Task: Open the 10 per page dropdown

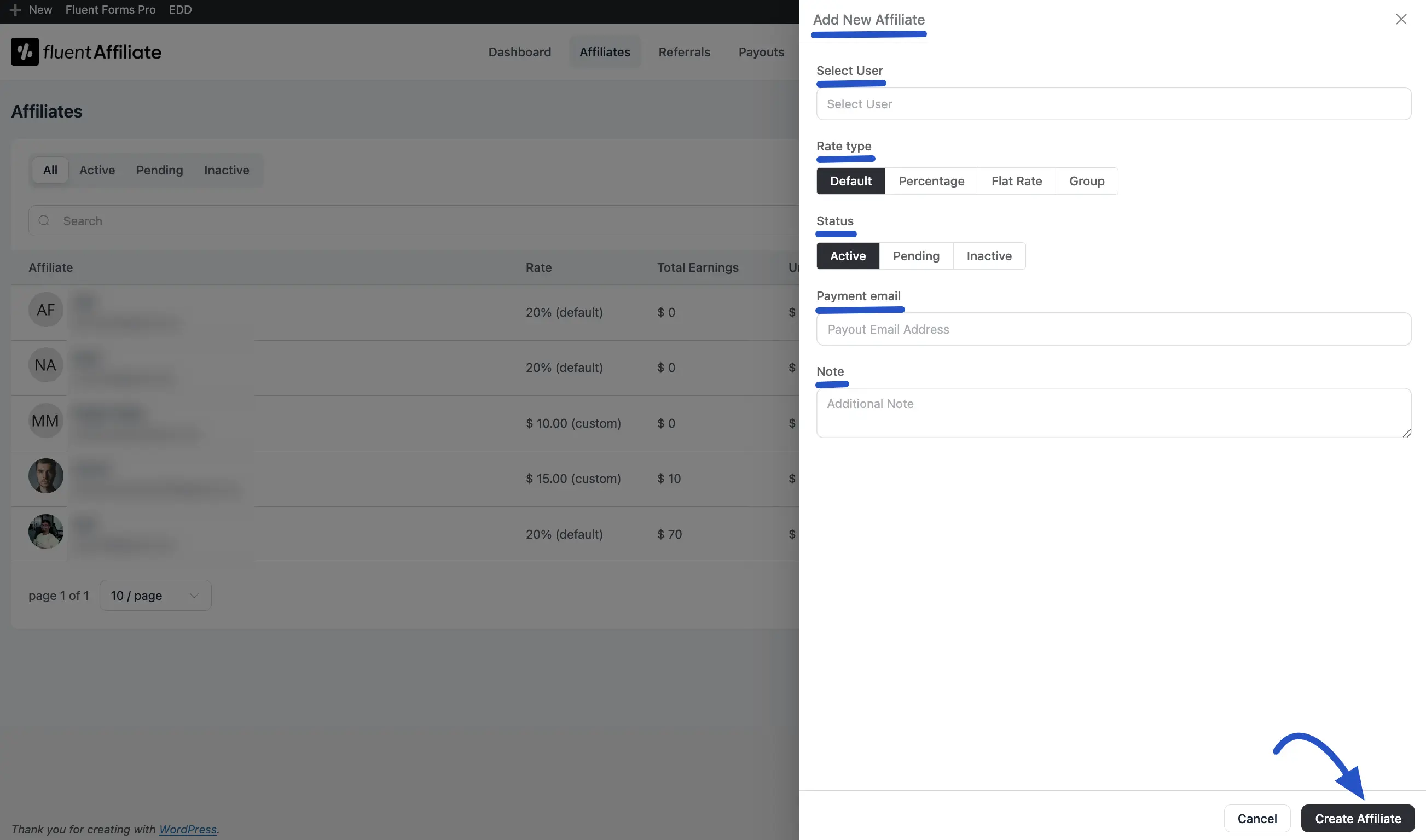Action: click(x=155, y=595)
